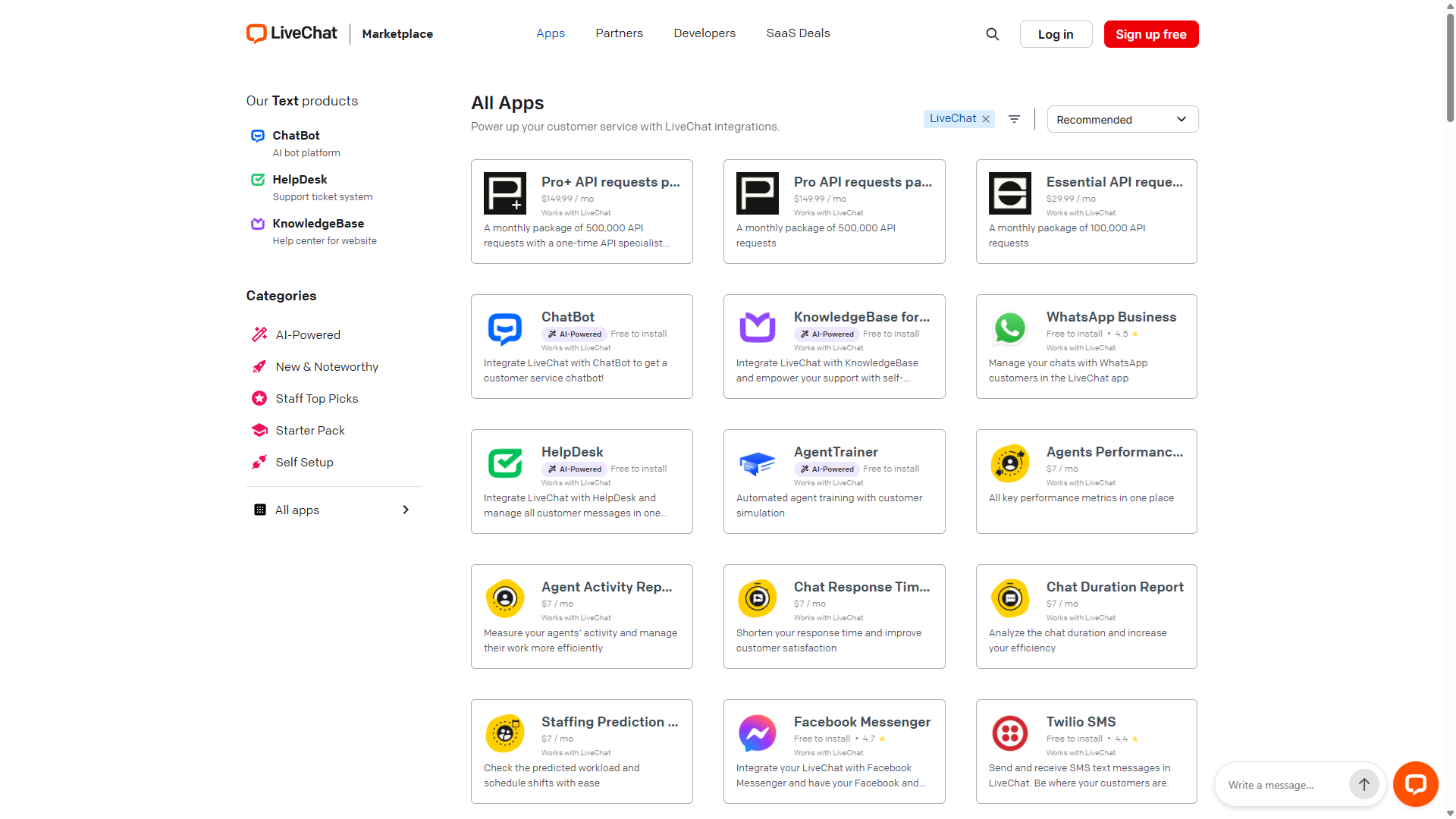Select the New & Noteworthy rocket icon
The height and width of the screenshot is (819, 1456).
tap(259, 366)
